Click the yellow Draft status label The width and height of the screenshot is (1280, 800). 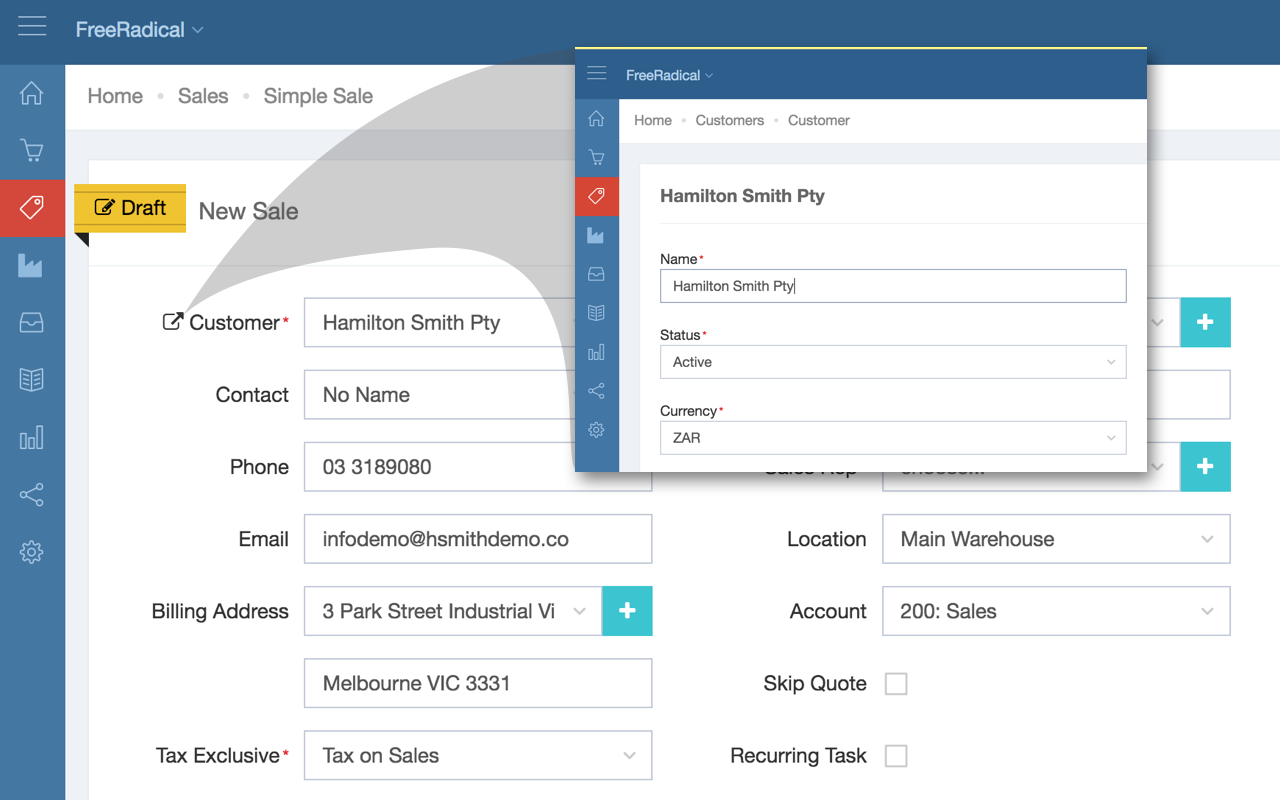pos(130,208)
